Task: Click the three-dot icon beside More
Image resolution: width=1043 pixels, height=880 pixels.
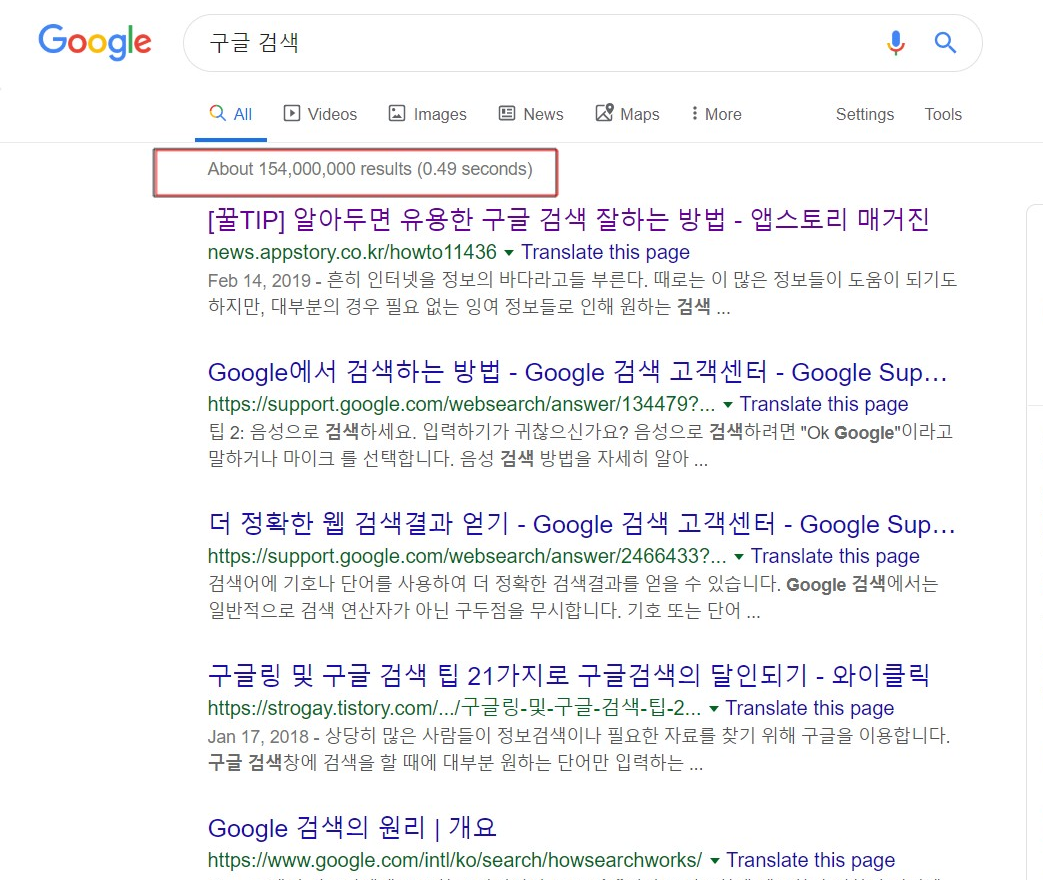Action: (694, 114)
